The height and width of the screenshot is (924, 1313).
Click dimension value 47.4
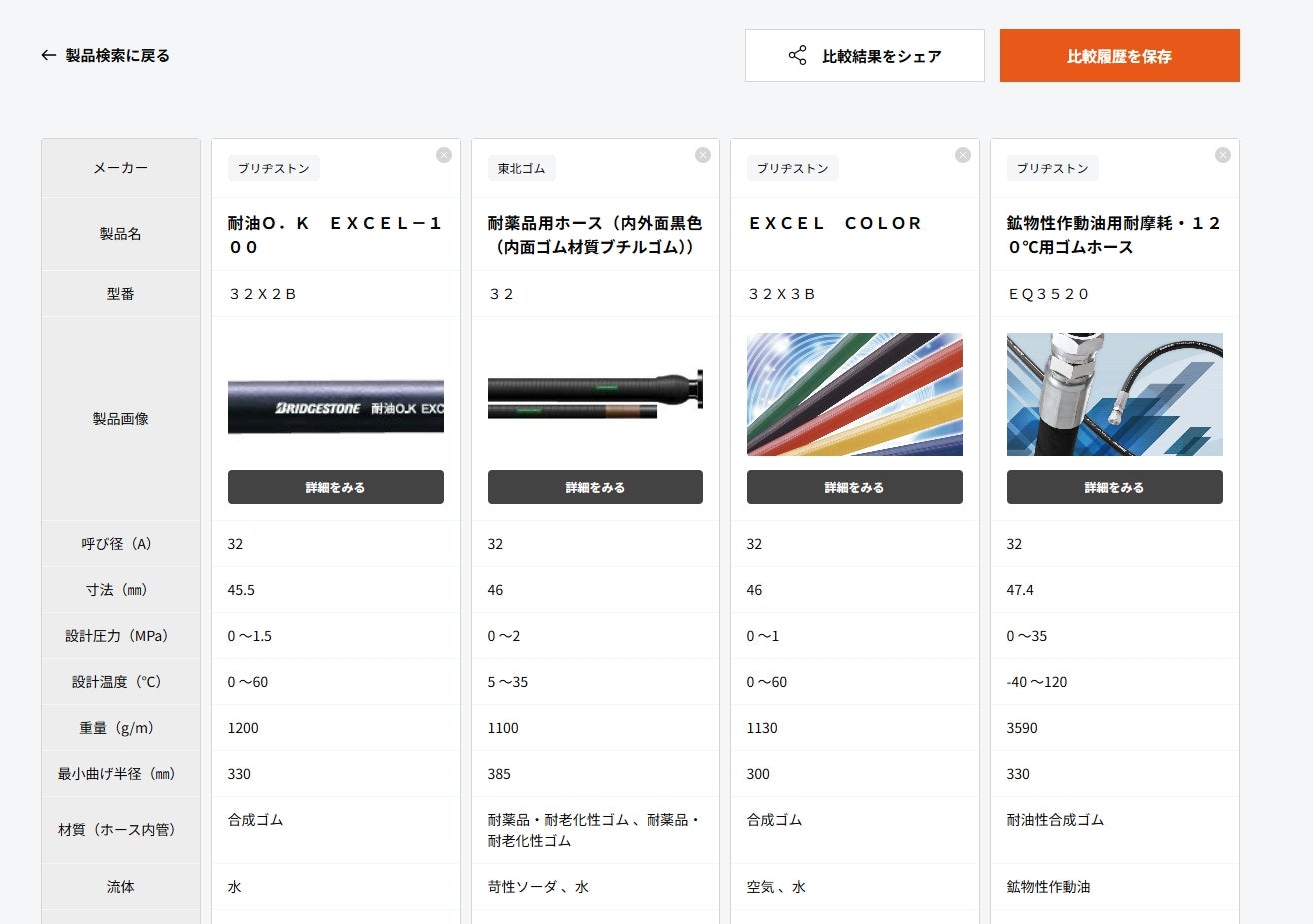(x=1020, y=590)
